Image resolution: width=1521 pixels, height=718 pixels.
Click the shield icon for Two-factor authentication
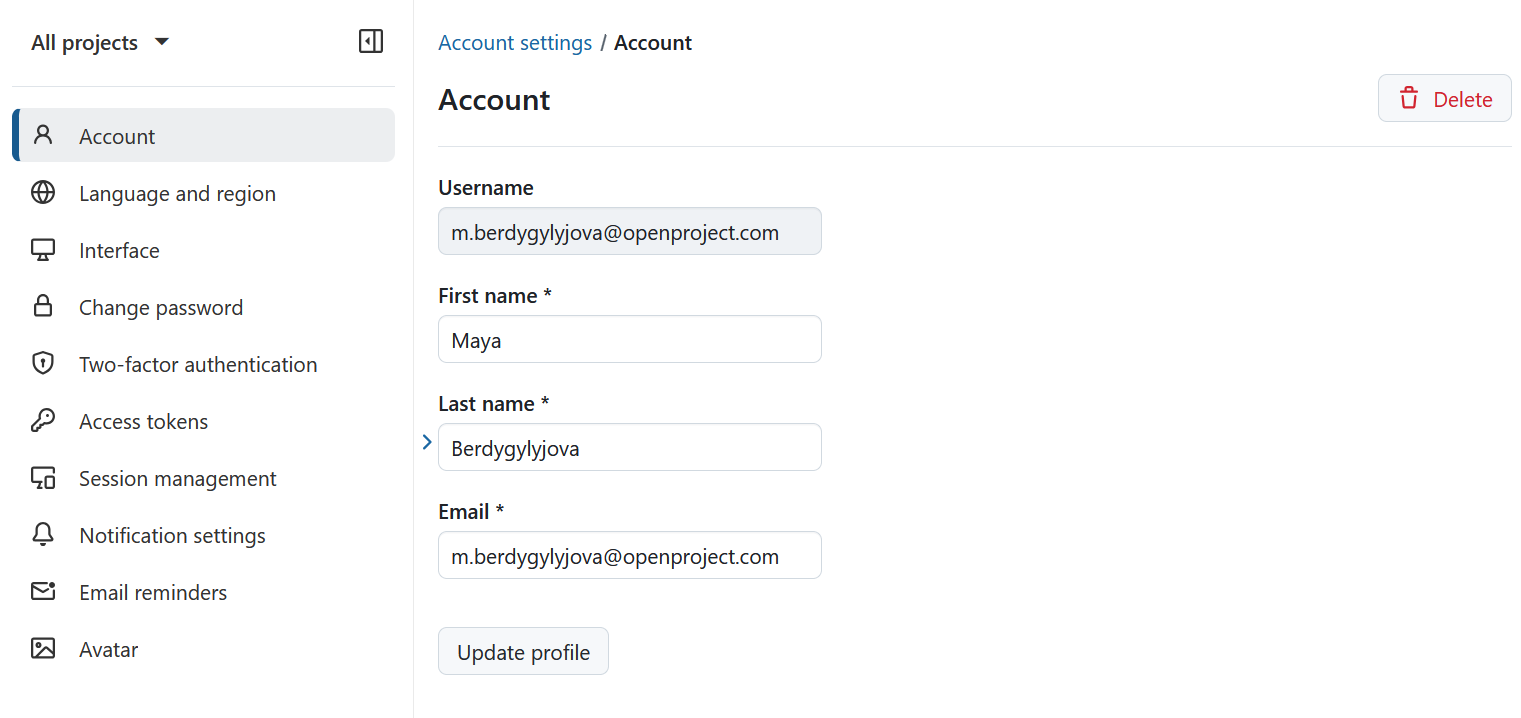(x=43, y=364)
